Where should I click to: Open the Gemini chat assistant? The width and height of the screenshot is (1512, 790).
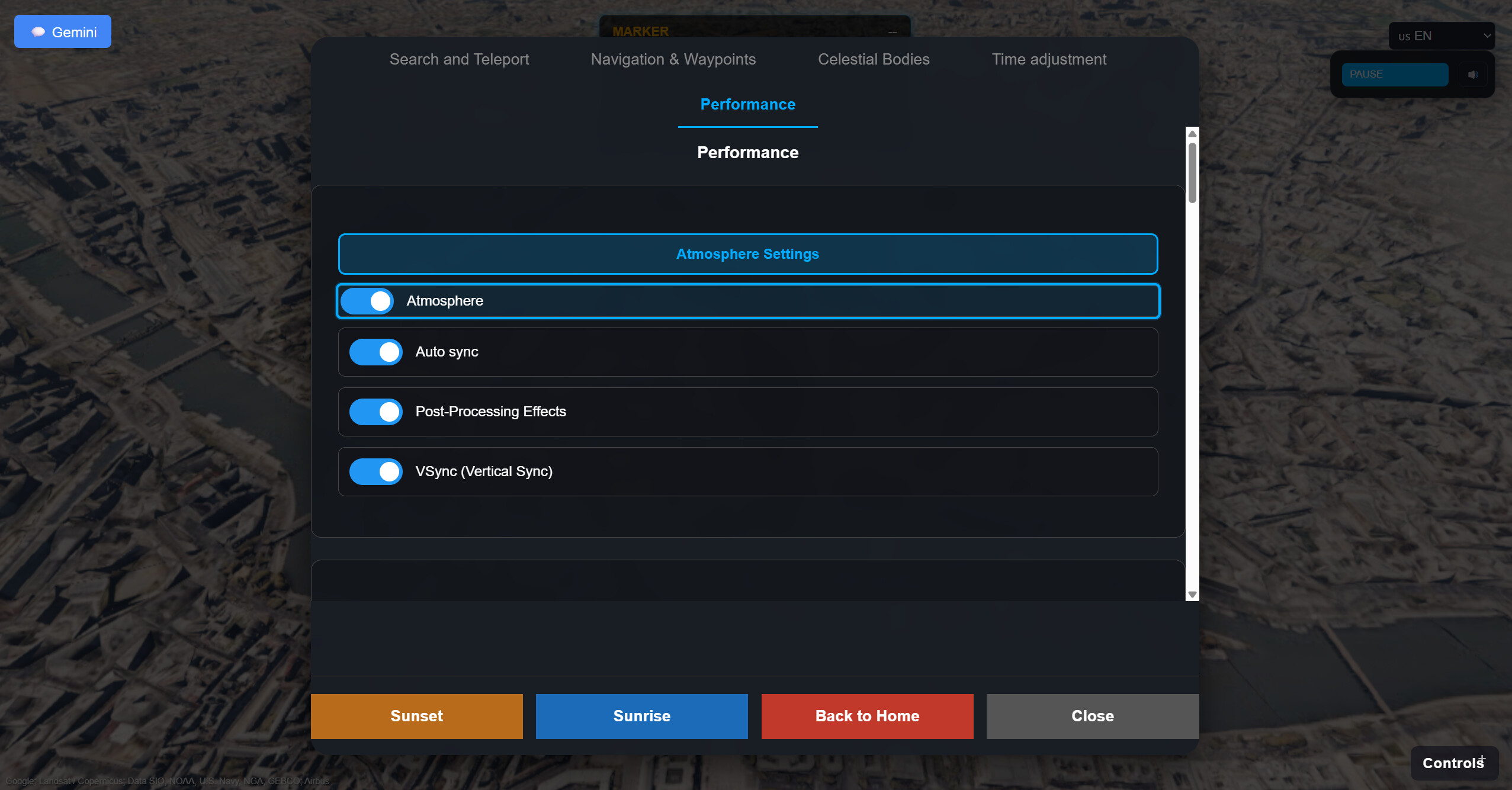62,31
